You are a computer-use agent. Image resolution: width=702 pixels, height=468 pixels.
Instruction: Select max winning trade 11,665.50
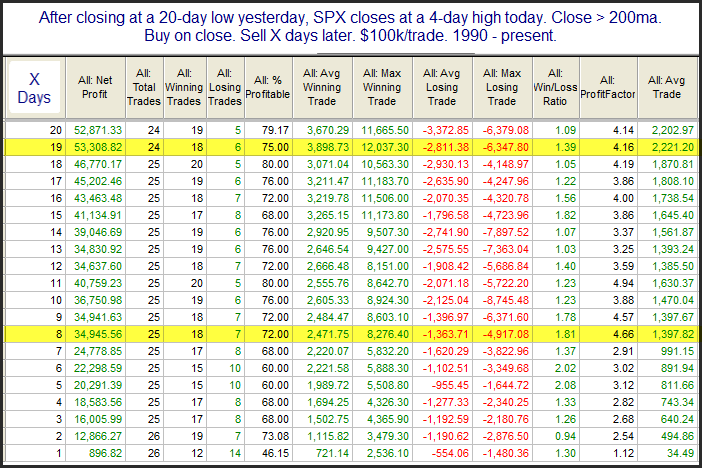[385, 130]
